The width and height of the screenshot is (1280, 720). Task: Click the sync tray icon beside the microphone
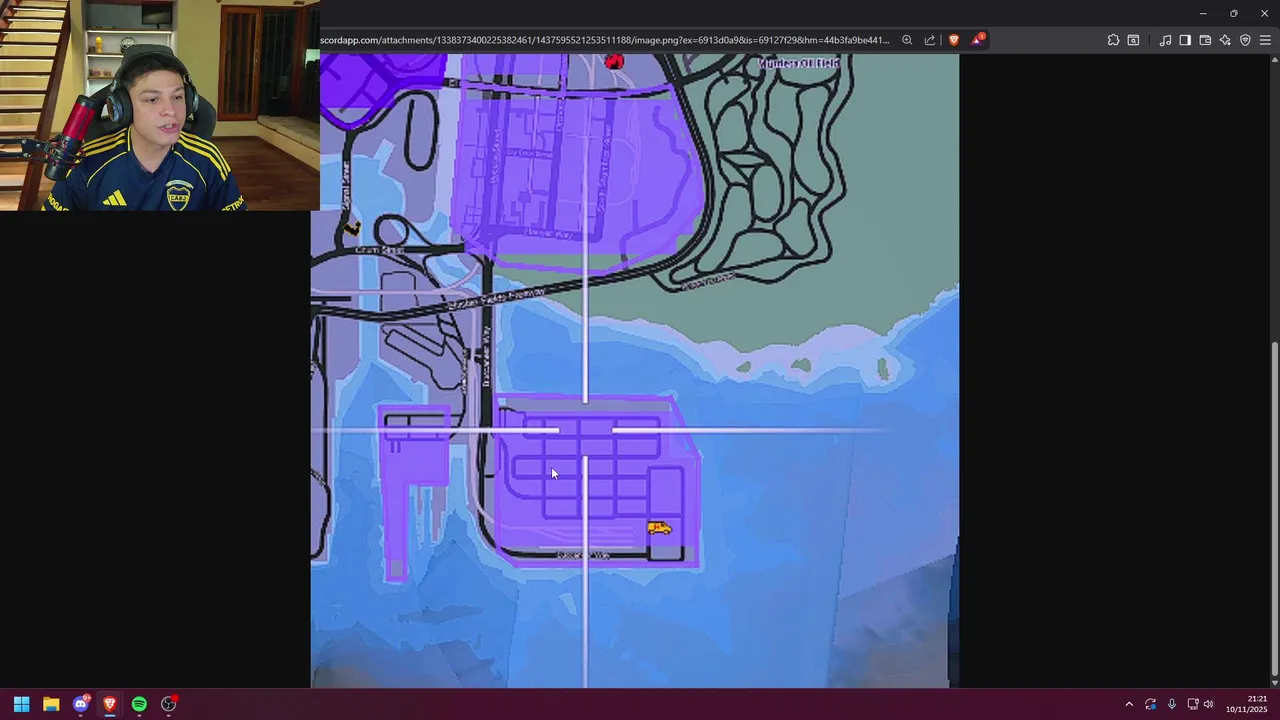[1151, 704]
